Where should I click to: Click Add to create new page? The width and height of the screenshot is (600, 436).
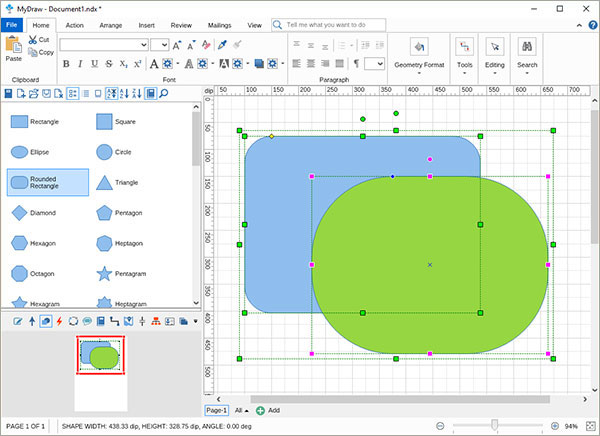(x=268, y=410)
